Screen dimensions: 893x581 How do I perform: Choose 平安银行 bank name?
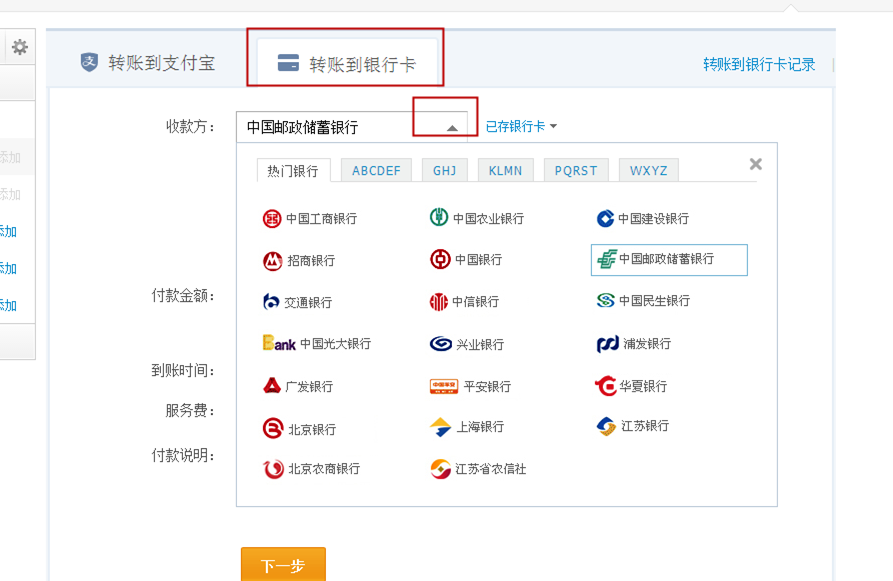click(x=488, y=386)
